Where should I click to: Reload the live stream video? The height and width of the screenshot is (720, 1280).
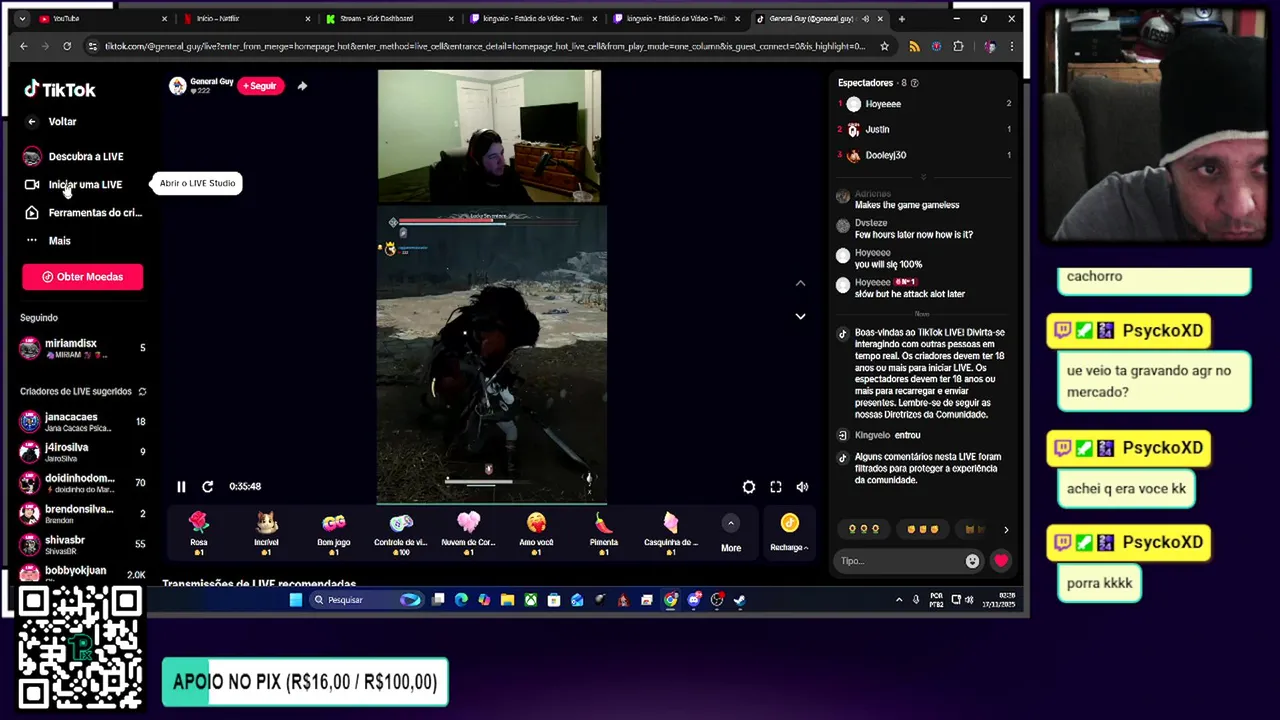tap(207, 487)
